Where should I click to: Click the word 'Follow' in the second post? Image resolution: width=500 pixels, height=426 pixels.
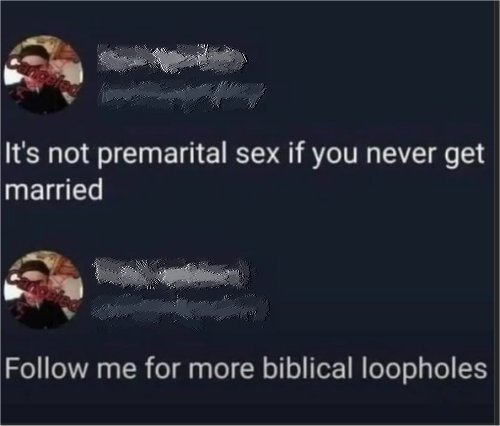click(47, 367)
